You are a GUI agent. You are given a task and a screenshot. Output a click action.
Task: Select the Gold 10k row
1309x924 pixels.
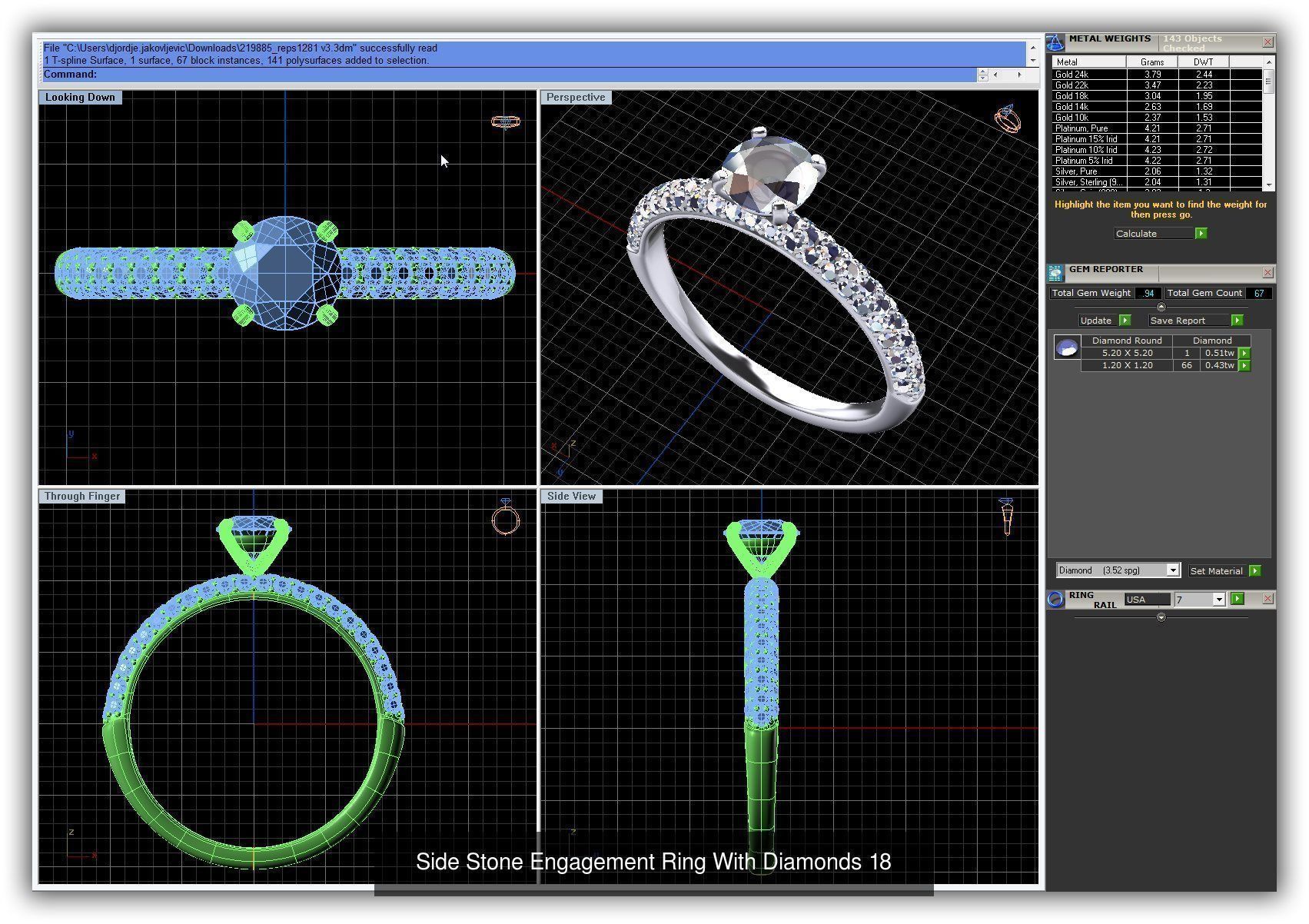[x=1157, y=118]
